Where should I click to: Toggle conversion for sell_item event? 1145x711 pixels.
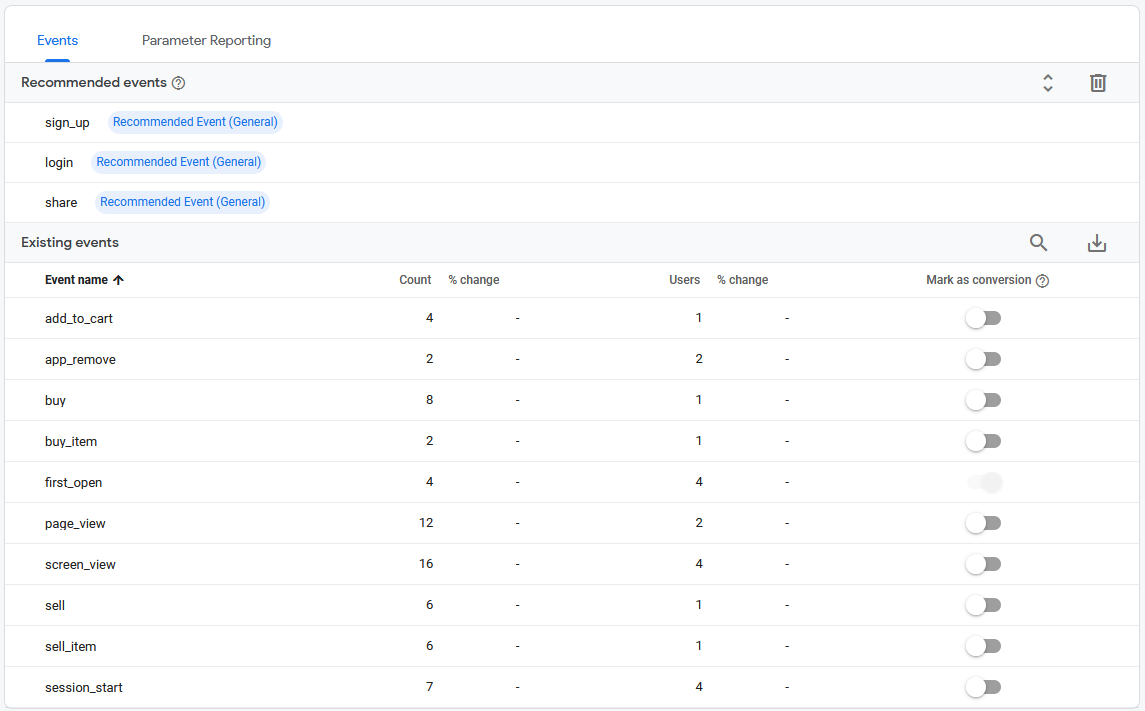click(983, 646)
